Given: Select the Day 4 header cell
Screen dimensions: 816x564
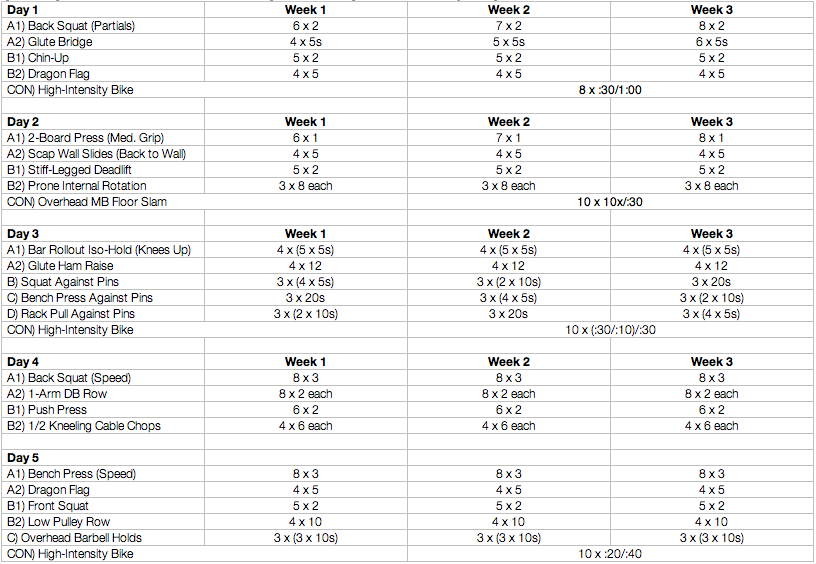Looking at the screenshot, I should (103, 362).
